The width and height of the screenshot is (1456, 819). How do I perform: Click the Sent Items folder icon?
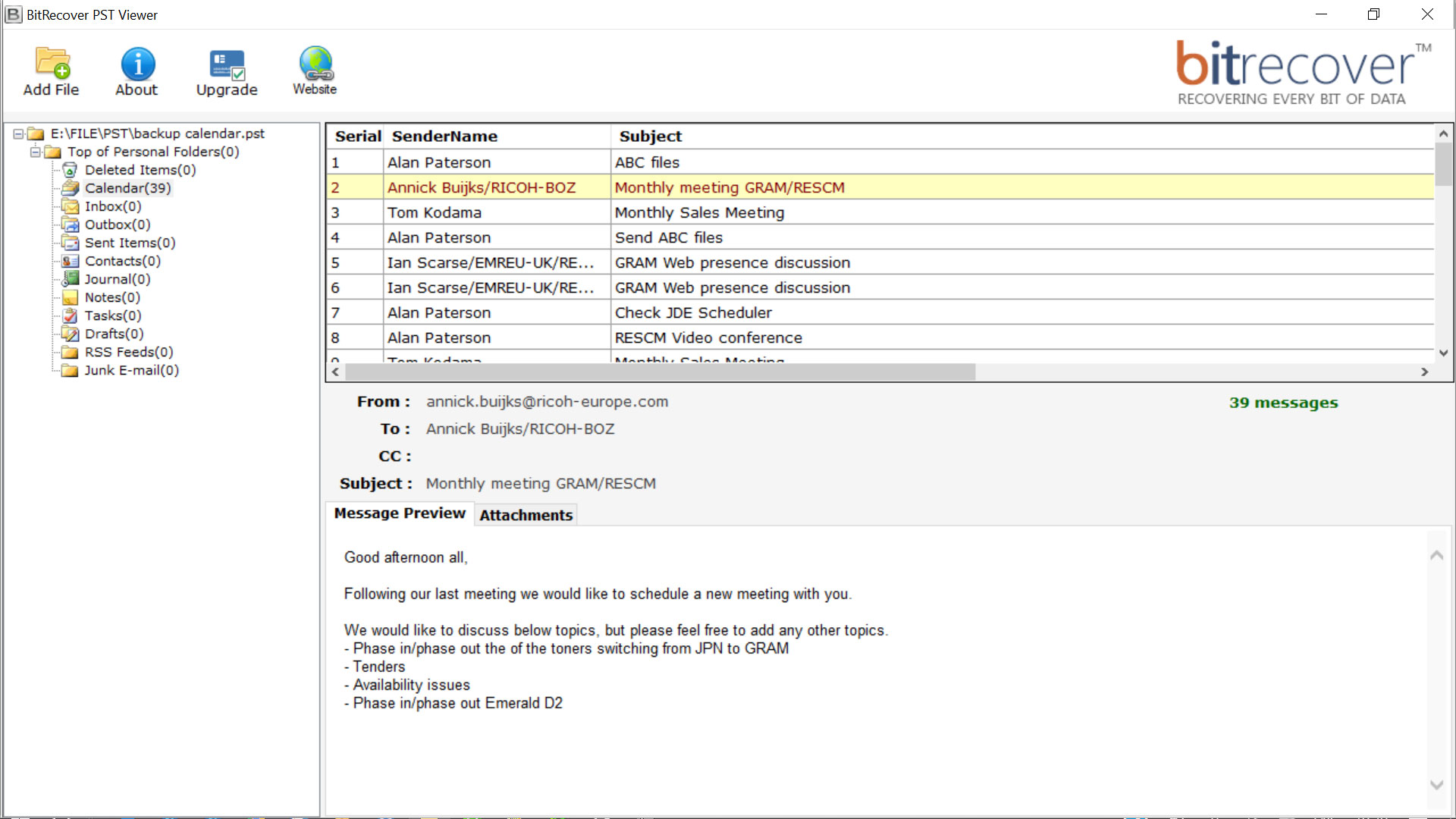(70, 243)
